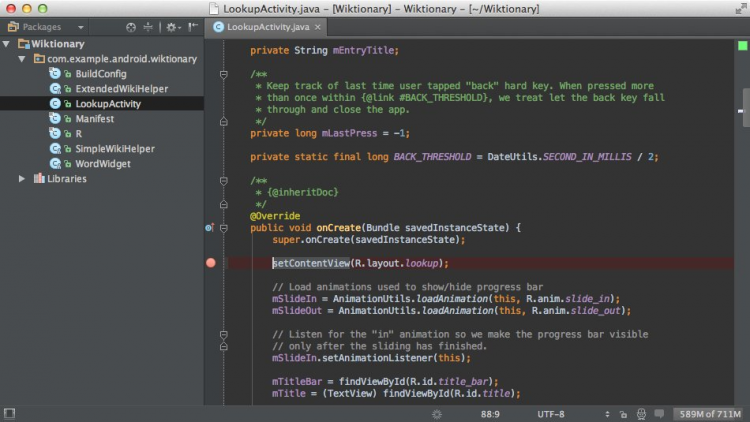The width and height of the screenshot is (750, 422).
Task: Expand the Libraries tree node
Action: click(x=22, y=179)
